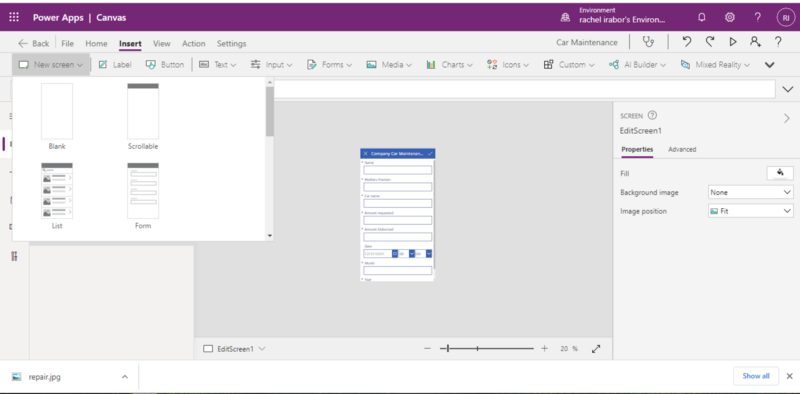Image resolution: width=800 pixels, height=394 pixels.
Task: Open the Icons dropdown
Action: [x=508, y=65]
